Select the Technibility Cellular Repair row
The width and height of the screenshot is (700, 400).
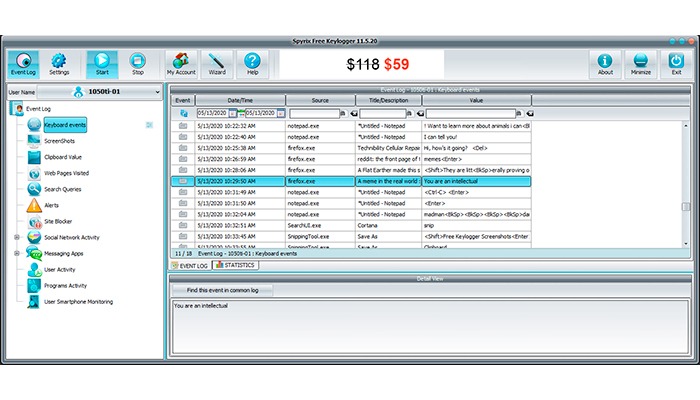[x=351, y=148]
